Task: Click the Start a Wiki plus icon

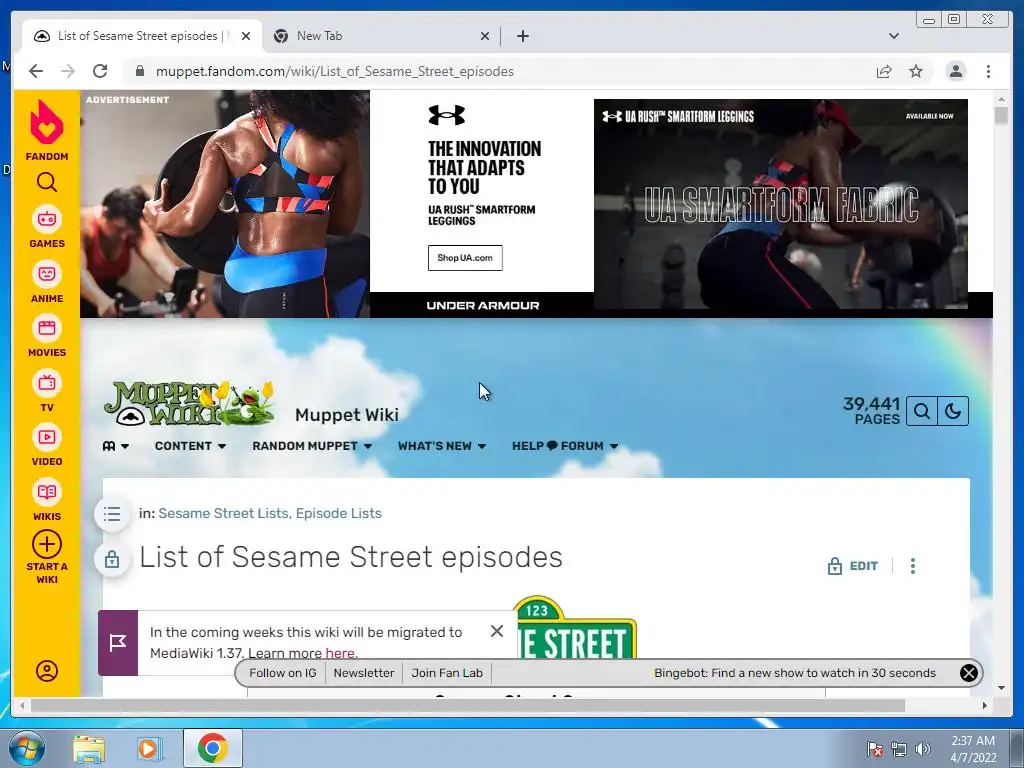Action: (46, 544)
